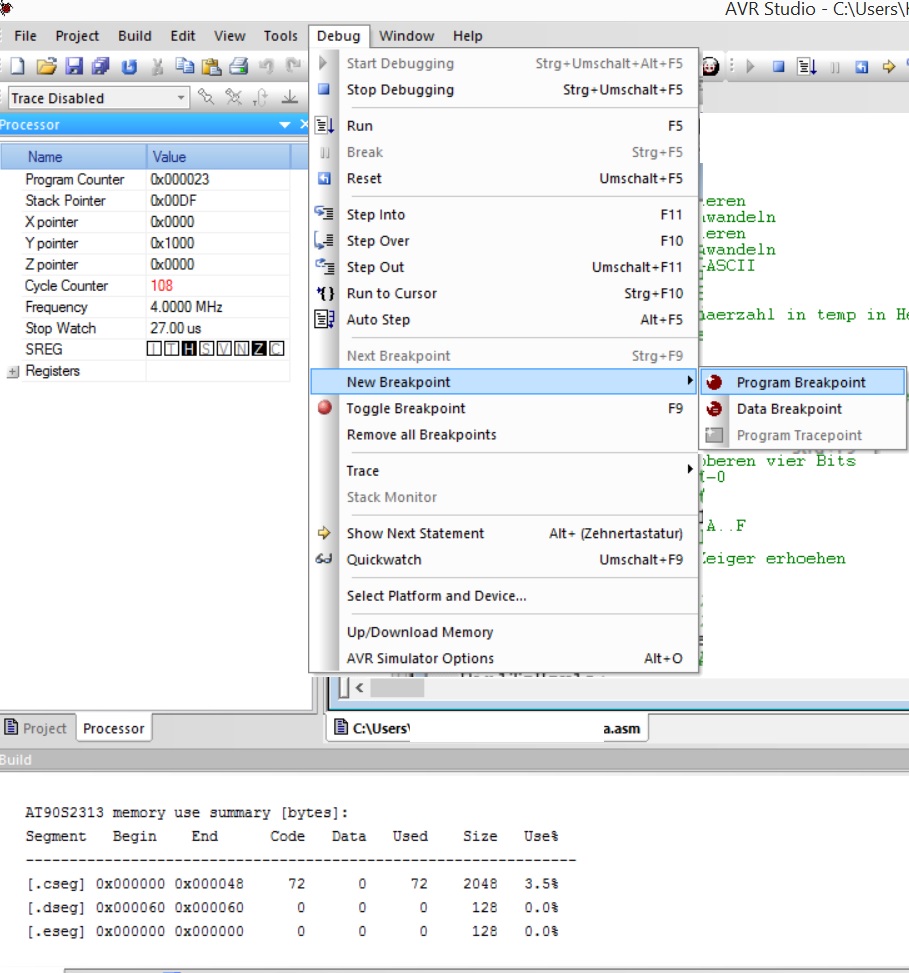Viewport: 909px width, 973px height.
Task: Click the Break pause toolbar icon
Action: coord(835,67)
